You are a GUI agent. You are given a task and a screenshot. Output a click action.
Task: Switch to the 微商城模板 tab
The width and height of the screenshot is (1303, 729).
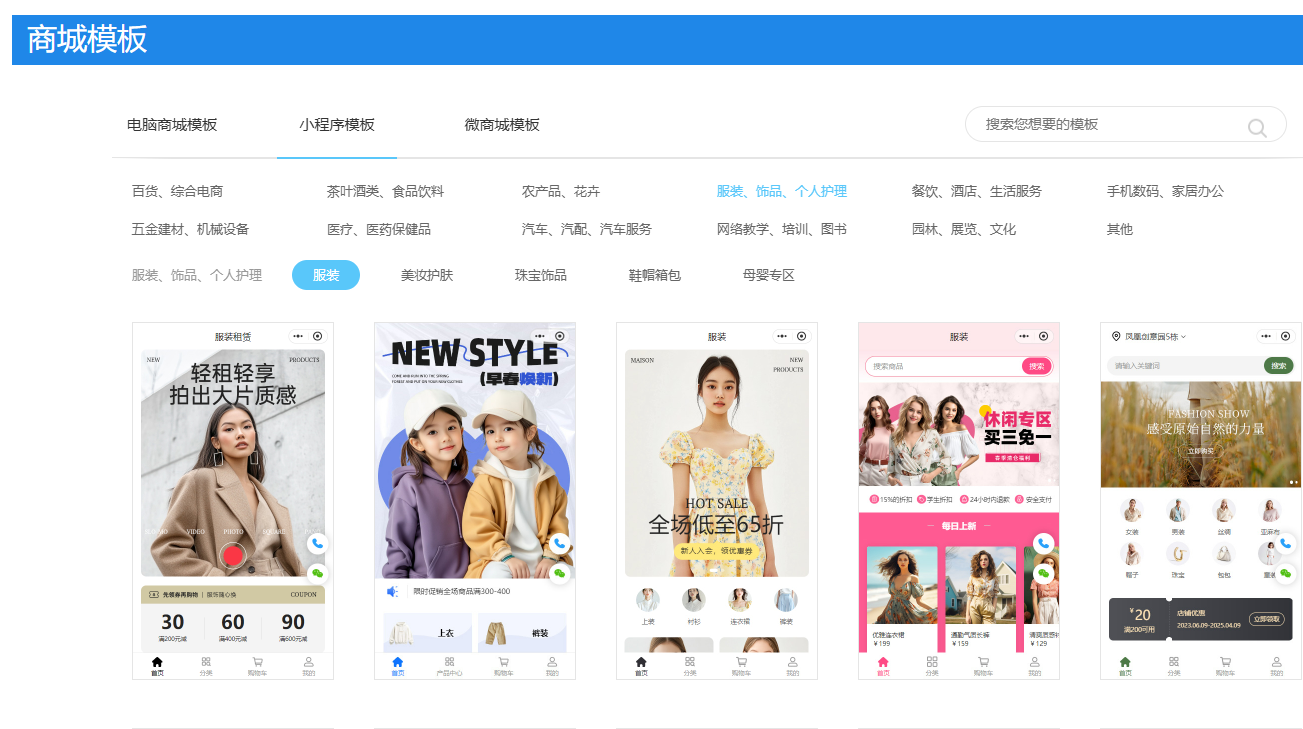coord(501,124)
